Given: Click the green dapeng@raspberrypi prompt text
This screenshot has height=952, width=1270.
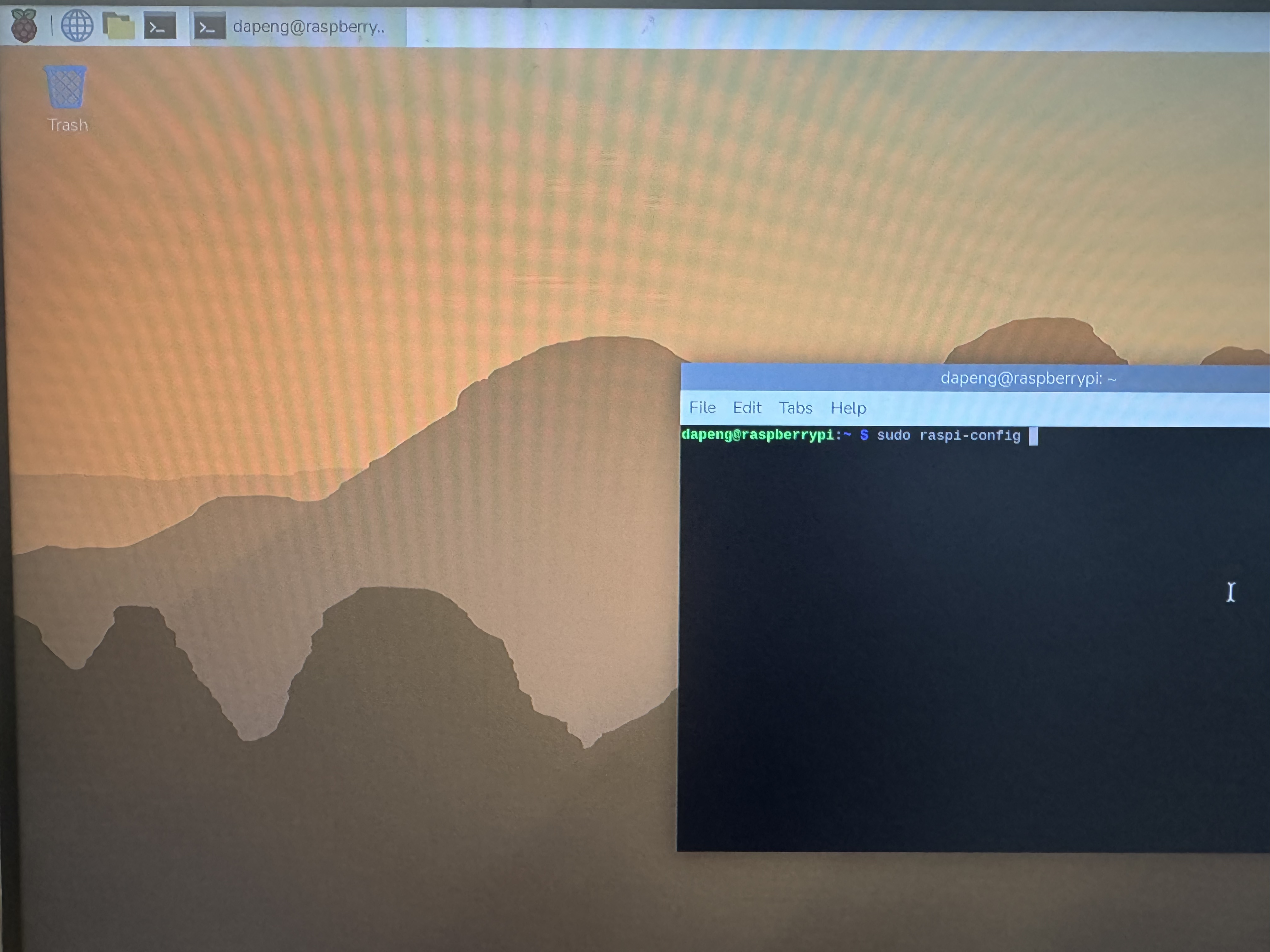Looking at the screenshot, I should coord(758,434).
